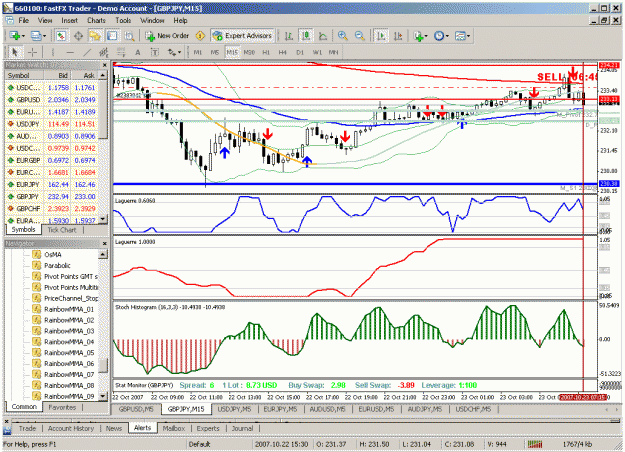625x452 pixels.
Task: Click Market Watch scroll down arrow
Action: pos(103,219)
